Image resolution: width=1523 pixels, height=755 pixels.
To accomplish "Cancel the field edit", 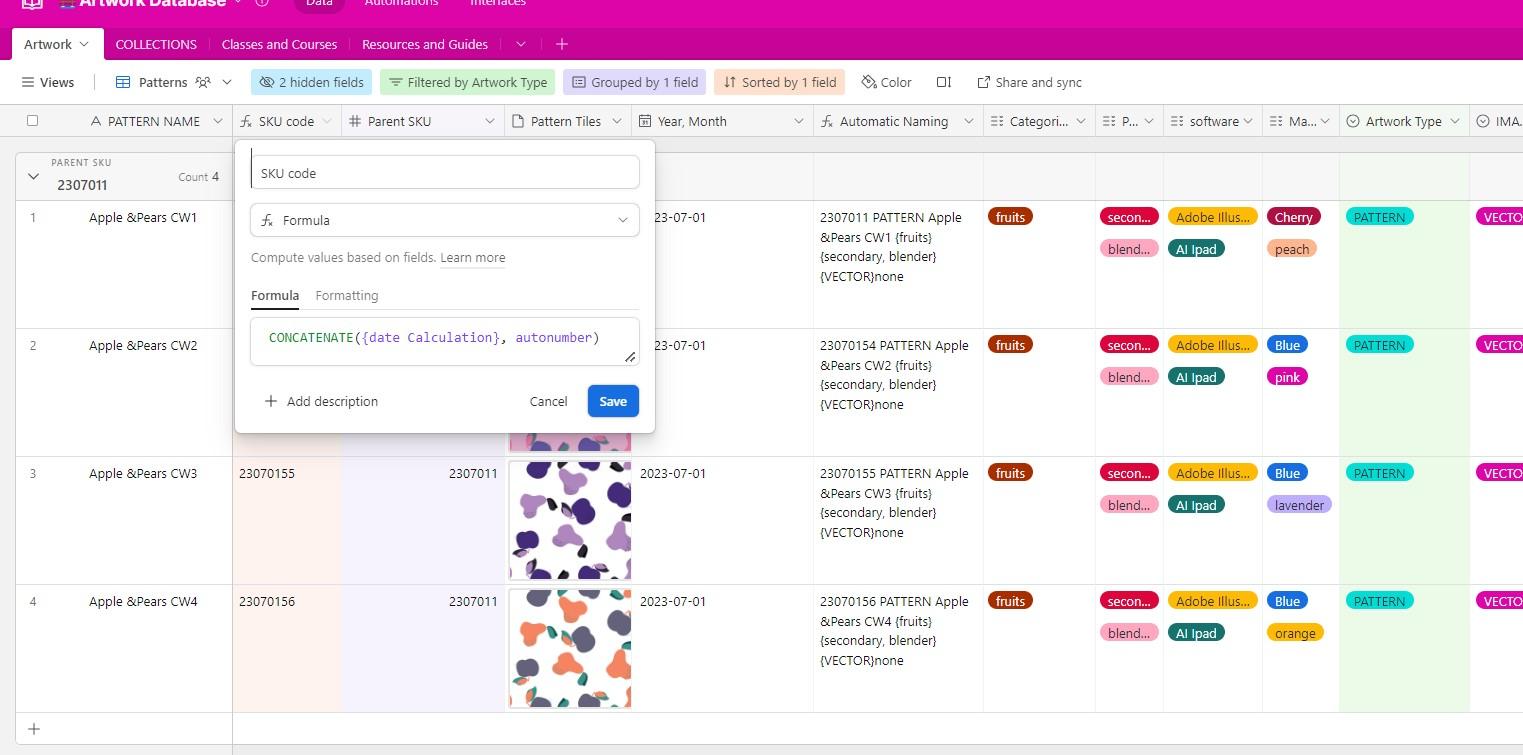I will click(x=548, y=401).
